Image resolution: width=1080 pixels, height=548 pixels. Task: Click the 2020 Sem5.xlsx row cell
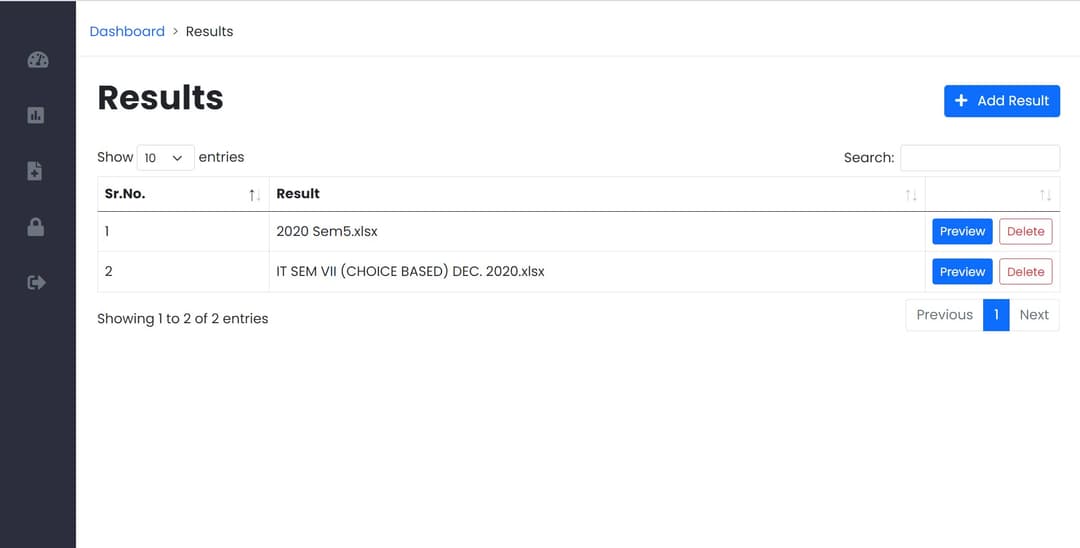[x=327, y=232]
